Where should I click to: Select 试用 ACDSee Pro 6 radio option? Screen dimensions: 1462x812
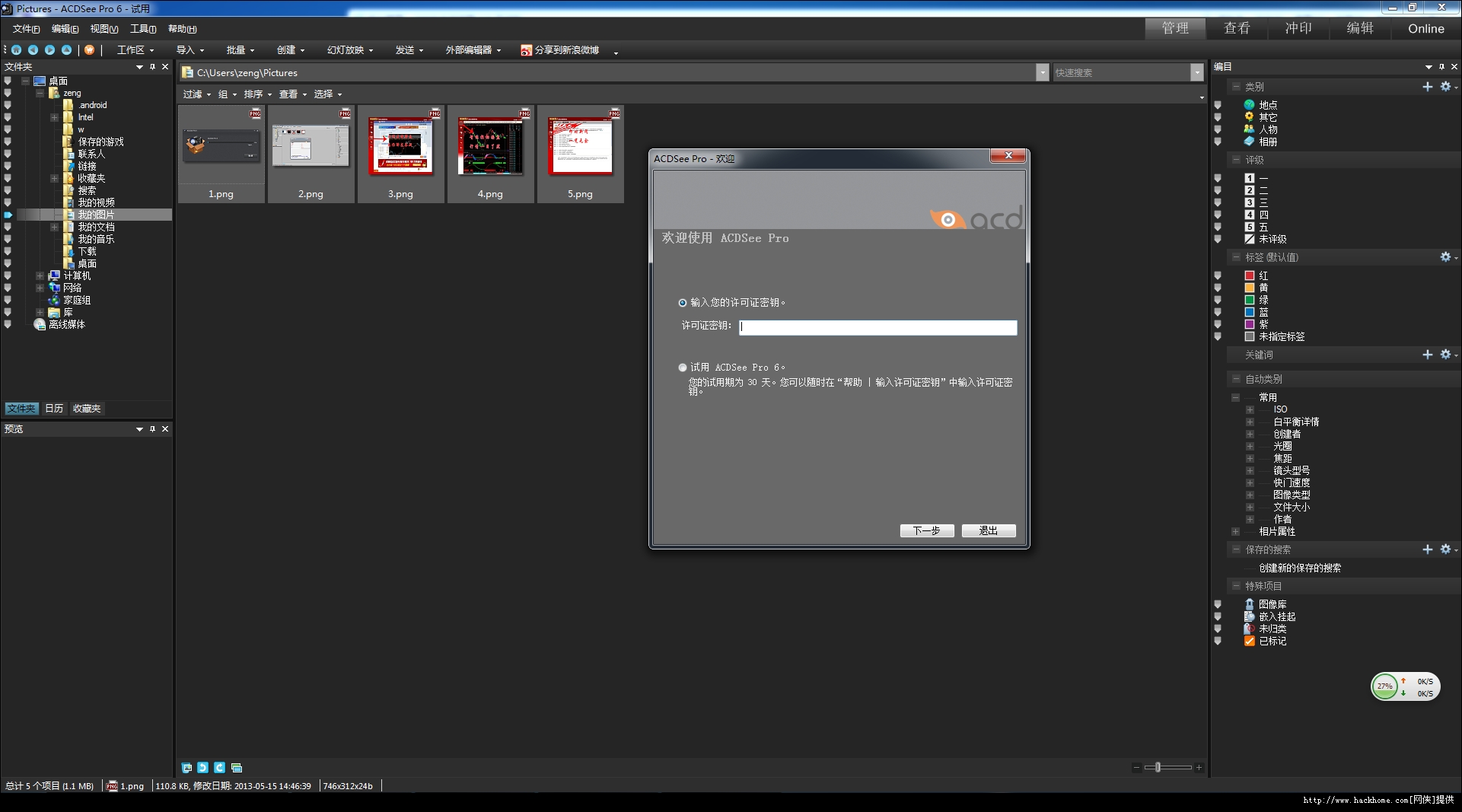pos(683,368)
